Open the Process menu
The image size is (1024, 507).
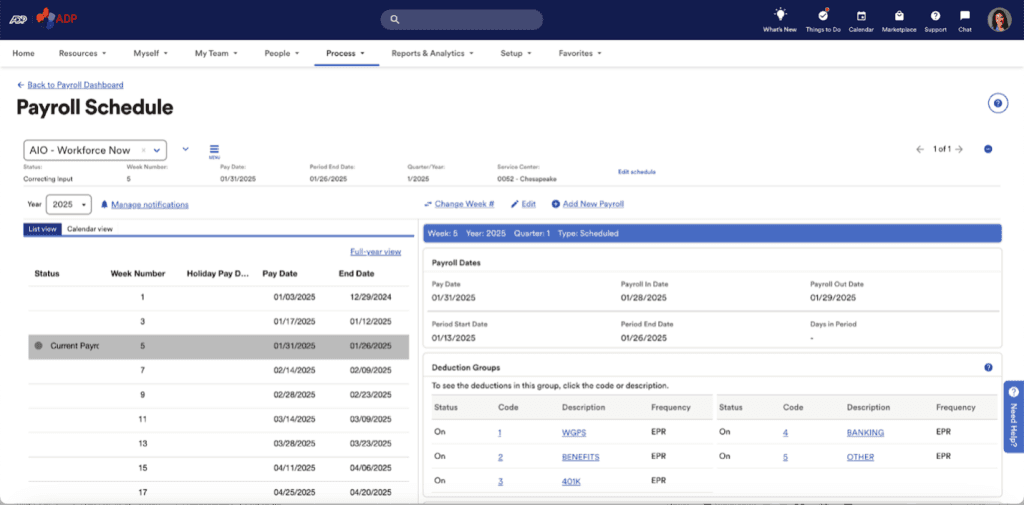346,53
